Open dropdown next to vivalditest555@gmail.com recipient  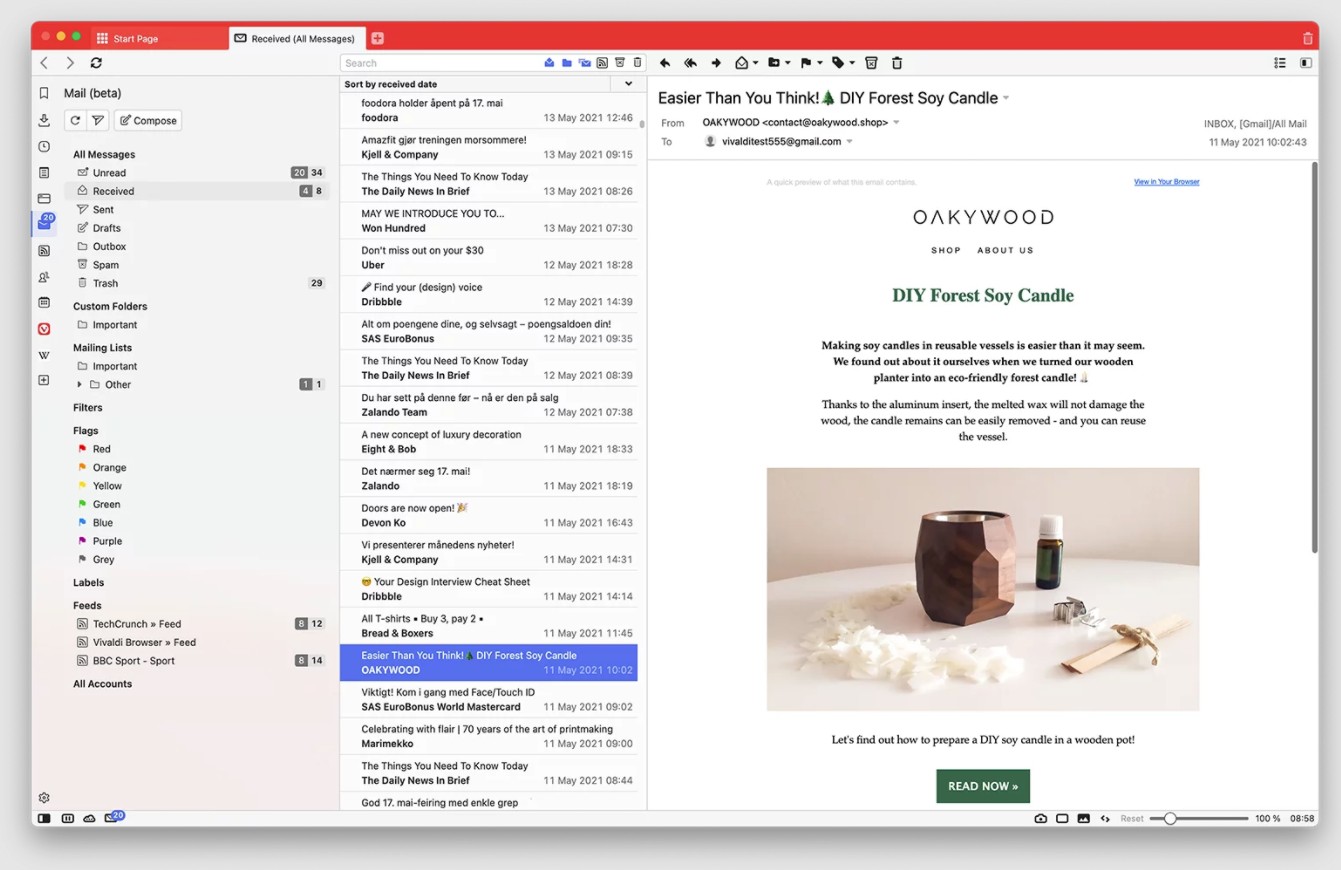[x=850, y=142]
